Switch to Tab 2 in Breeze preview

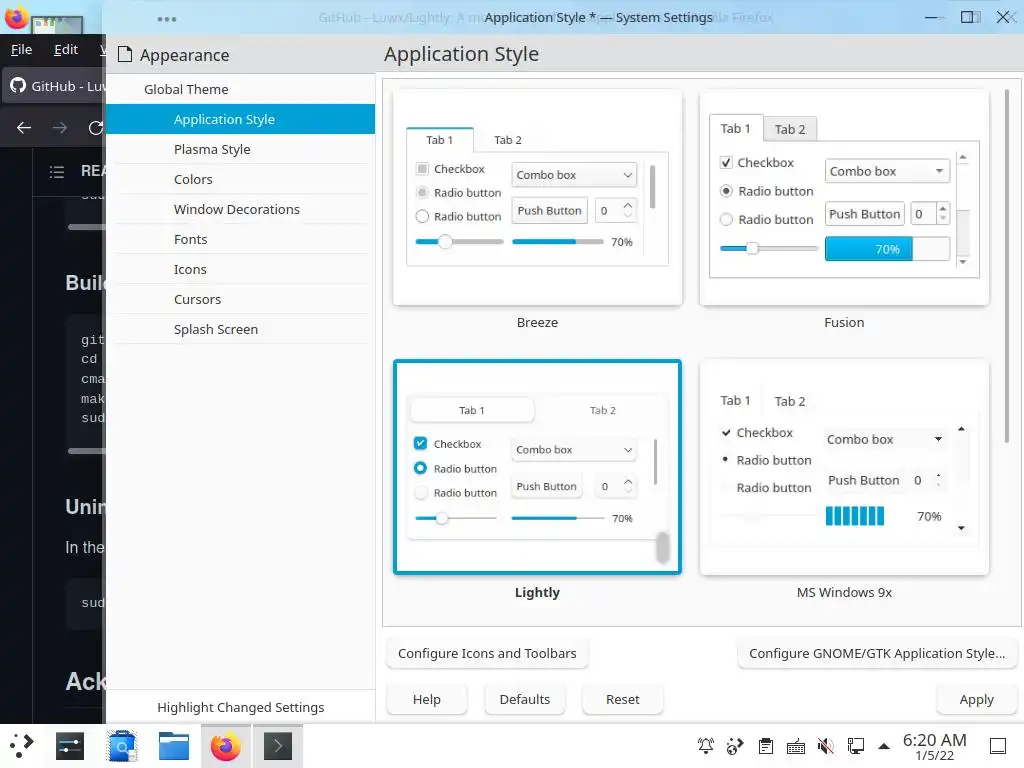(507, 140)
